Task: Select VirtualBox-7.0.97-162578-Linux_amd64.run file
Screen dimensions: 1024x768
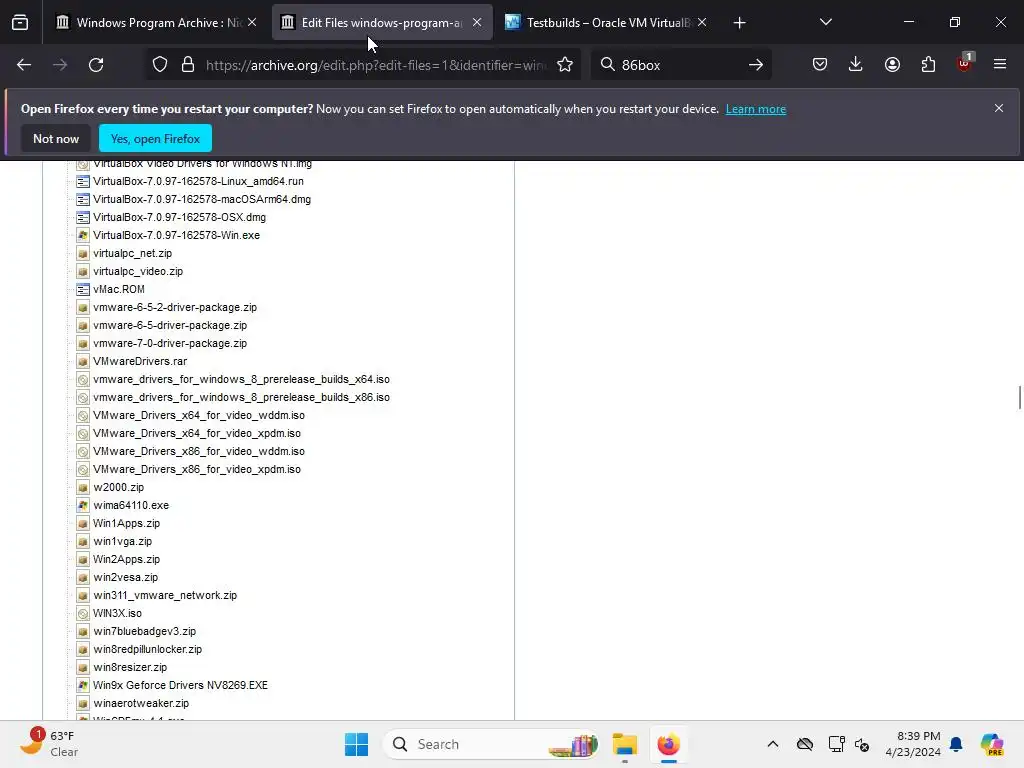Action: point(199,181)
